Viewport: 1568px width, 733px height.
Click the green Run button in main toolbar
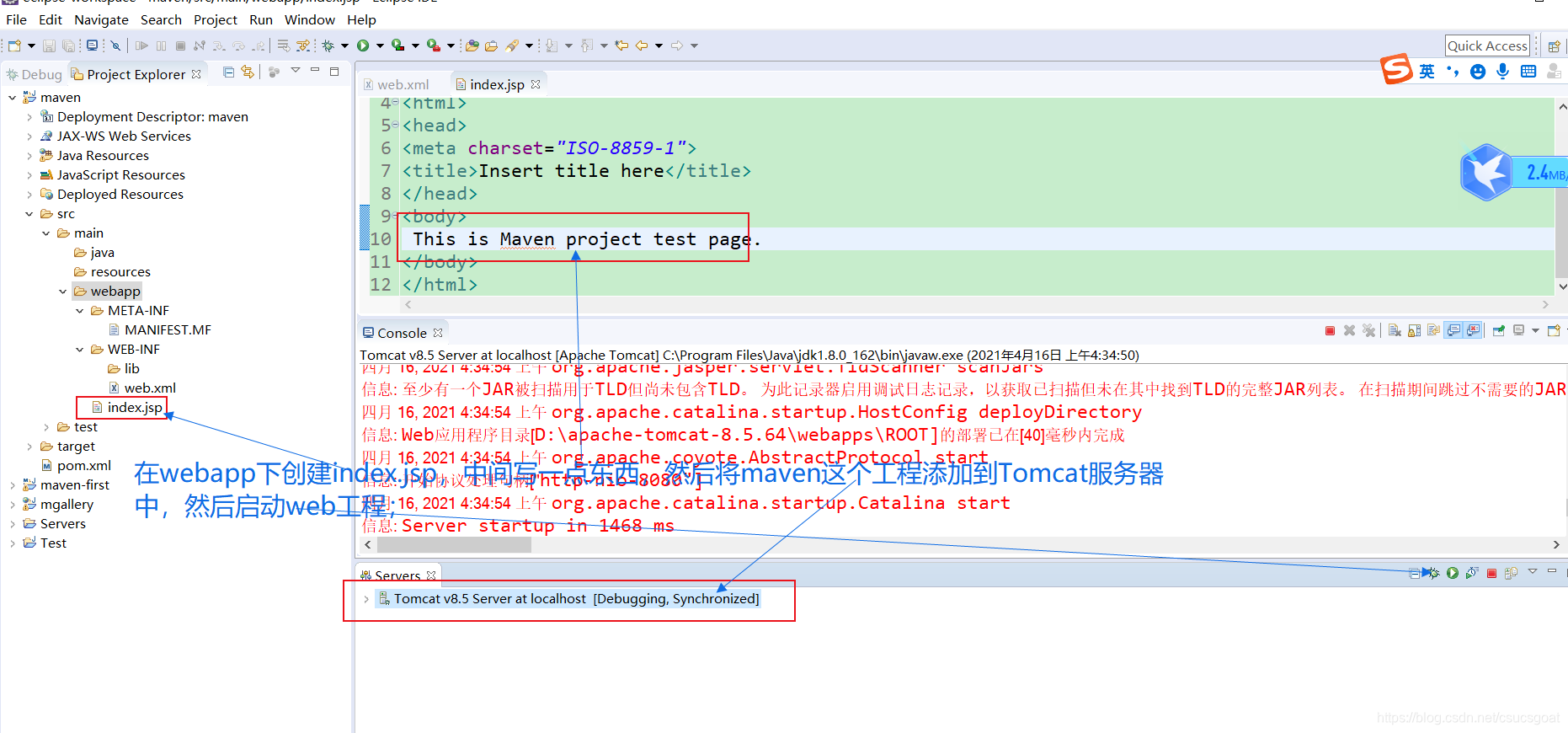coord(363,45)
